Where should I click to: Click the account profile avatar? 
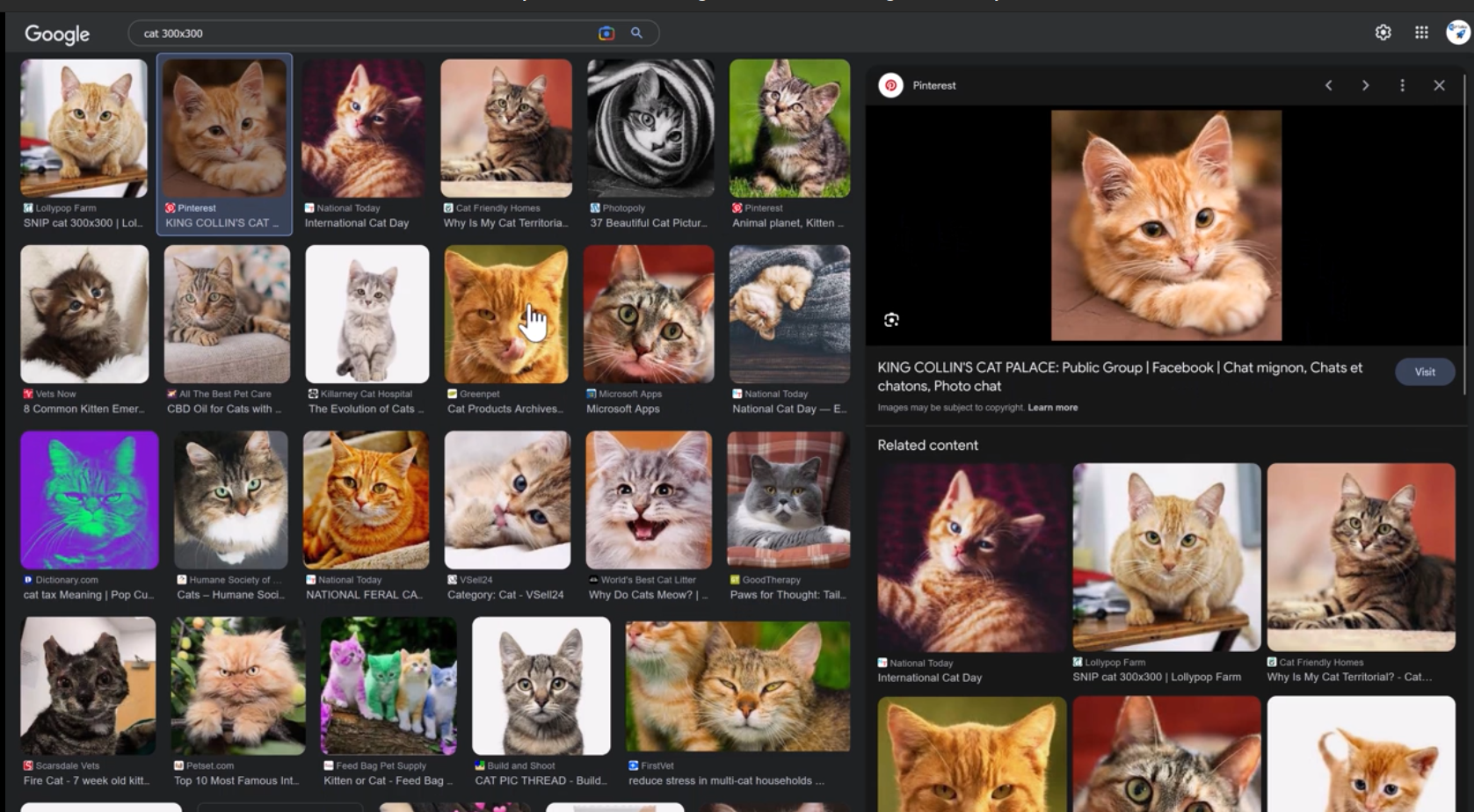pos(1457,33)
